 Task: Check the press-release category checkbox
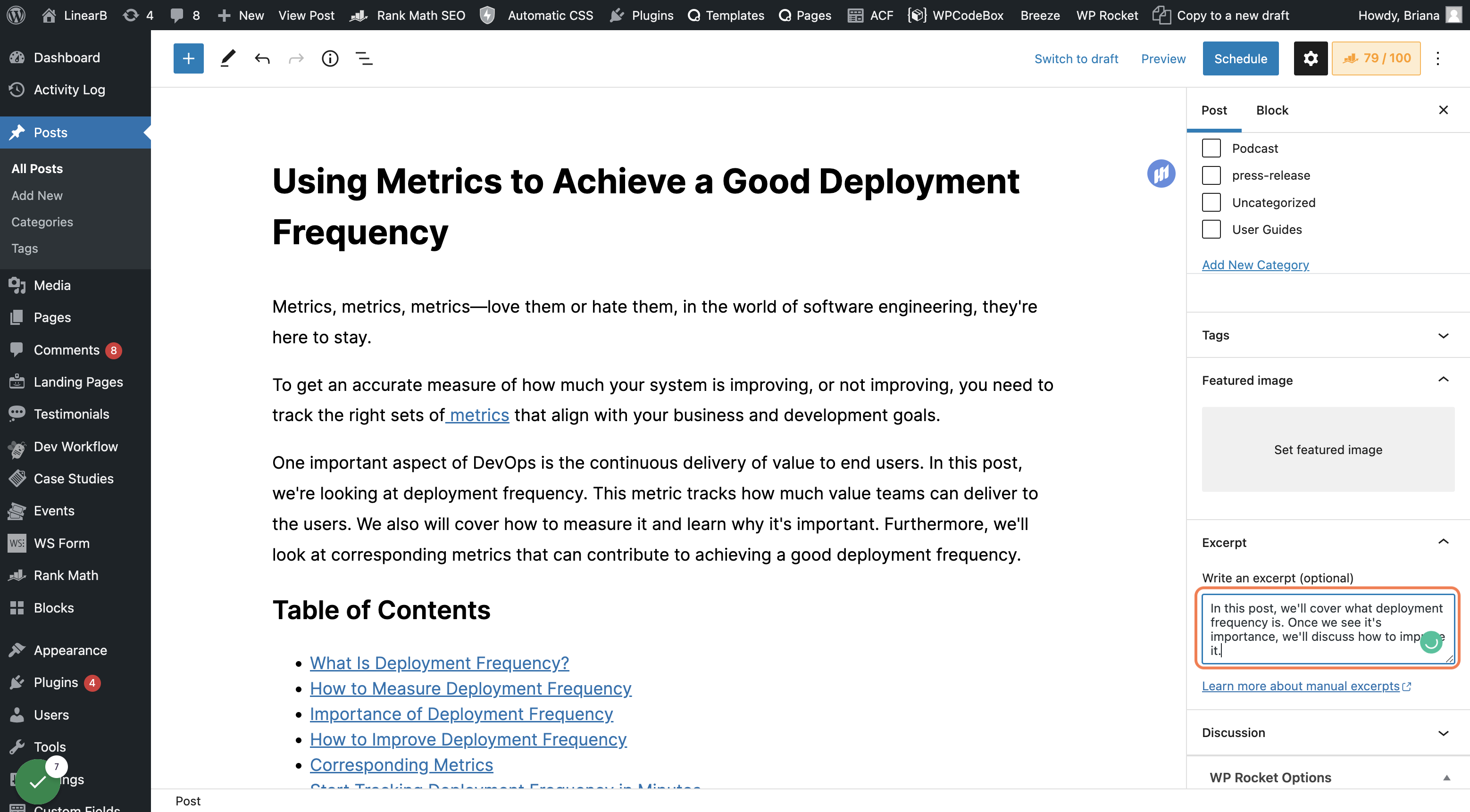(1211, 175)
